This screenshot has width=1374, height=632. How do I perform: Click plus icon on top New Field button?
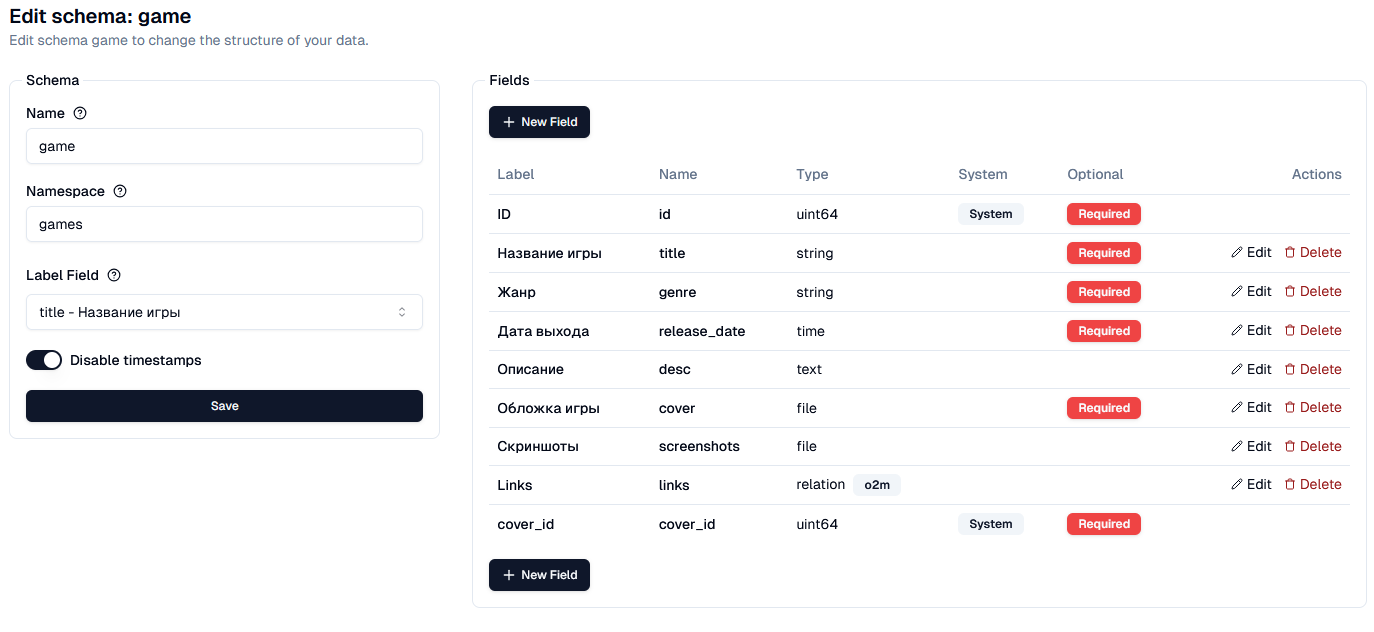[x=509, y=122]
